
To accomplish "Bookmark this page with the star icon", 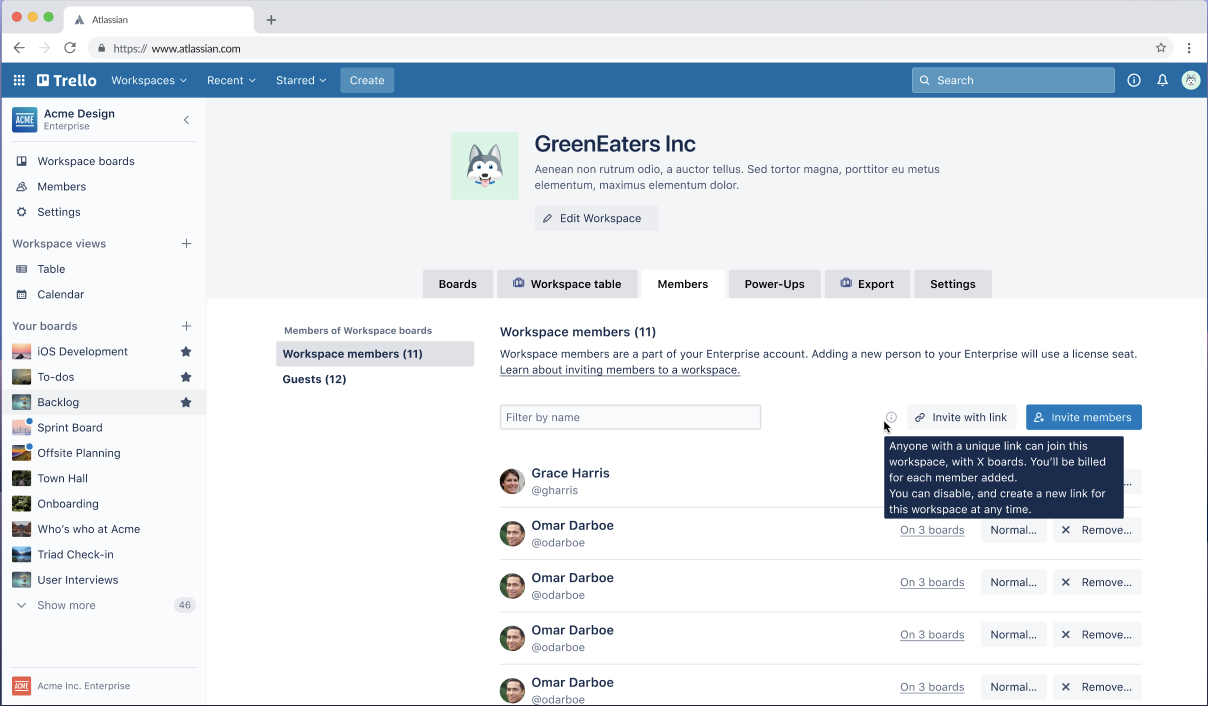I will 1161,48.
